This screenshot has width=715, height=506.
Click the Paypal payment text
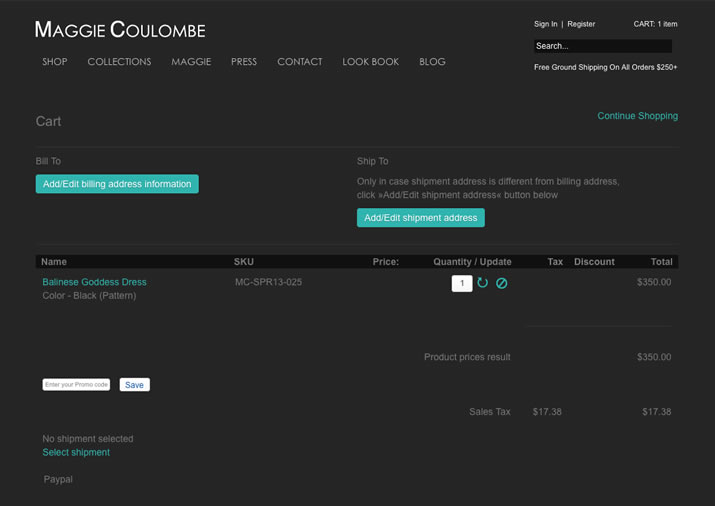click(58, 479)
